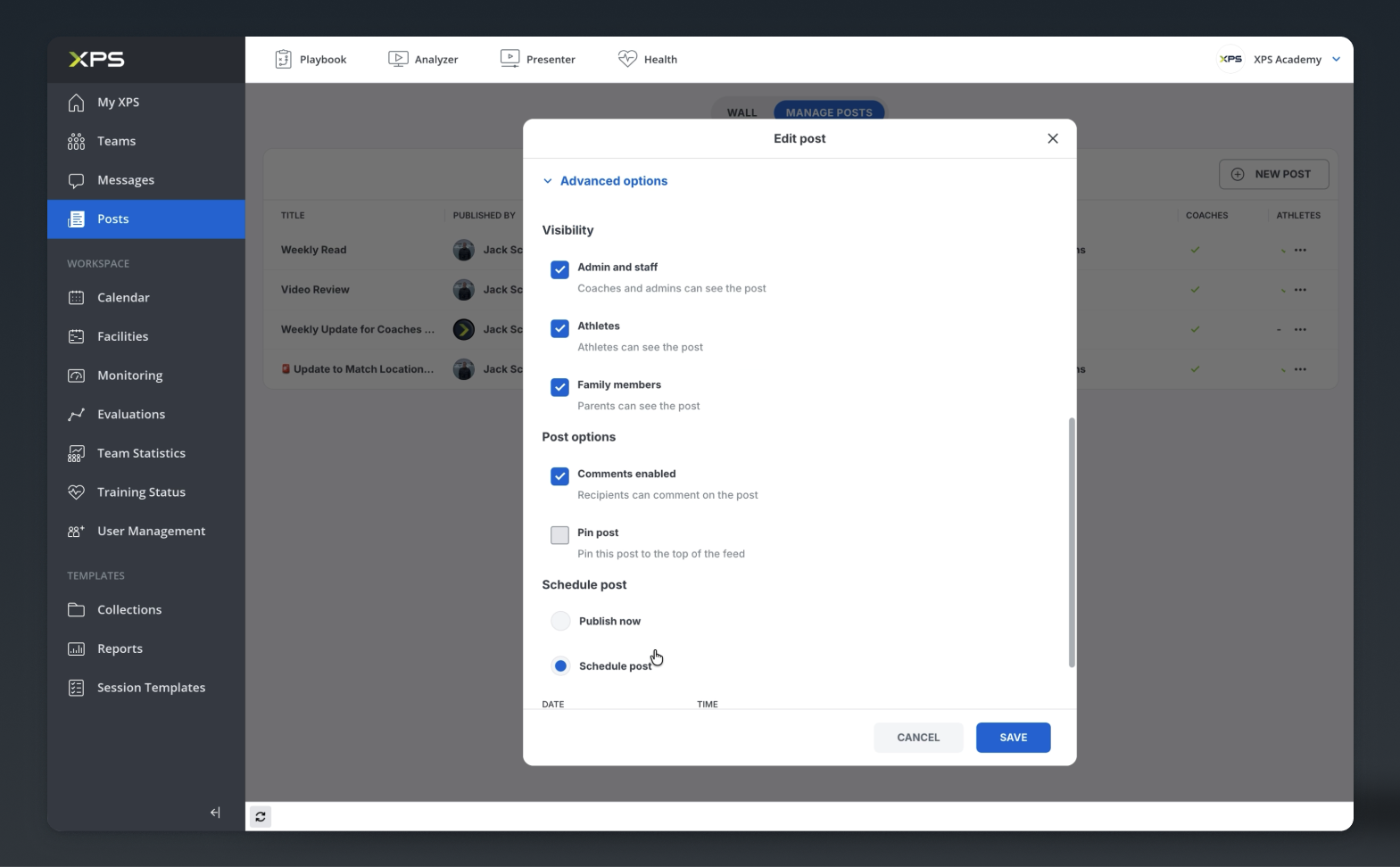The image size is (1400, 867).
Task: Open the Calendar sidebar icon
Action: 77,298
